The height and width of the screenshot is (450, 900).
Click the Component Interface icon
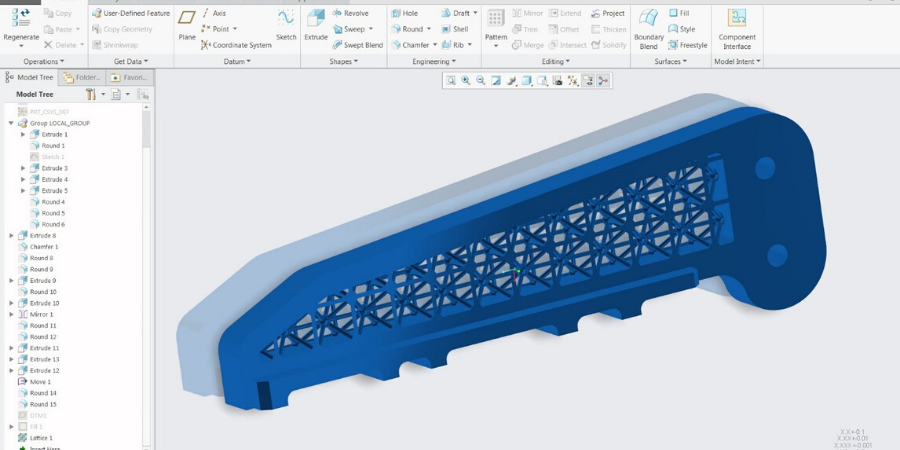point(736,26)
